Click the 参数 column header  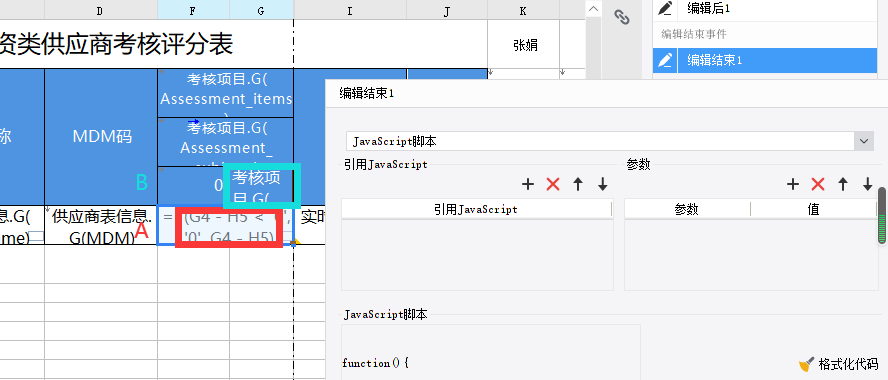tap(687, 210)
